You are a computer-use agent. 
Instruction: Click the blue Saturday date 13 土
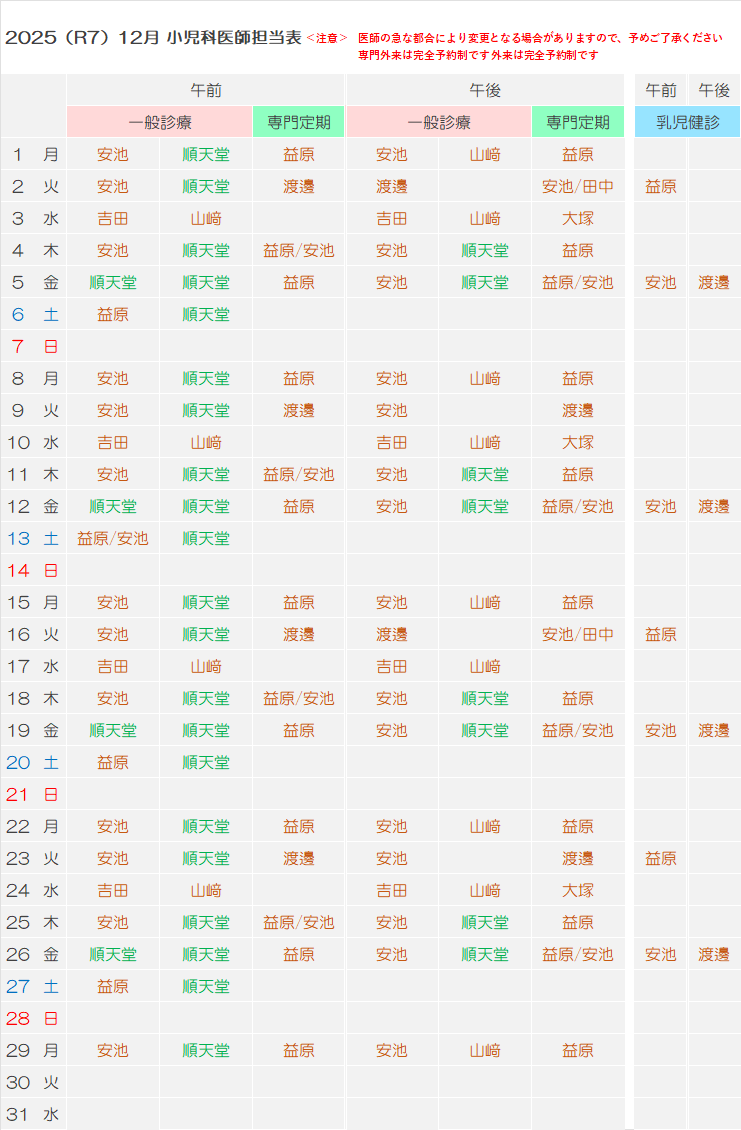[x=34, y=538]
